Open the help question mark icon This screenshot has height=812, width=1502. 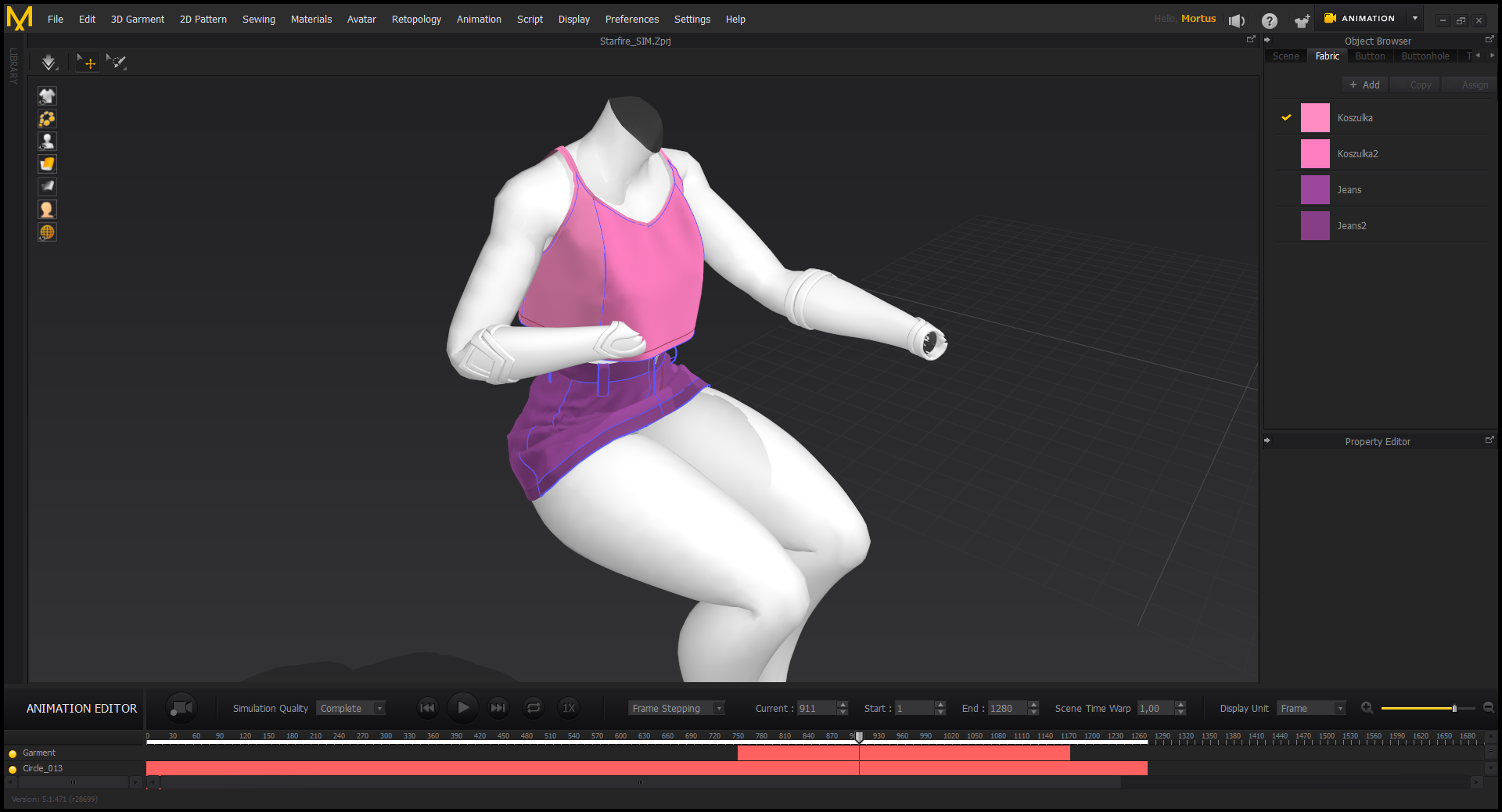pyautogui.click(x=1269, y=21)
